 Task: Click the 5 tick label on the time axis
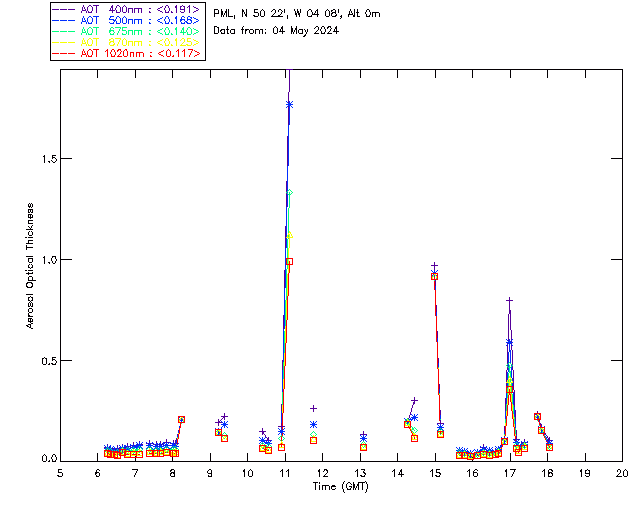[60, 472]
